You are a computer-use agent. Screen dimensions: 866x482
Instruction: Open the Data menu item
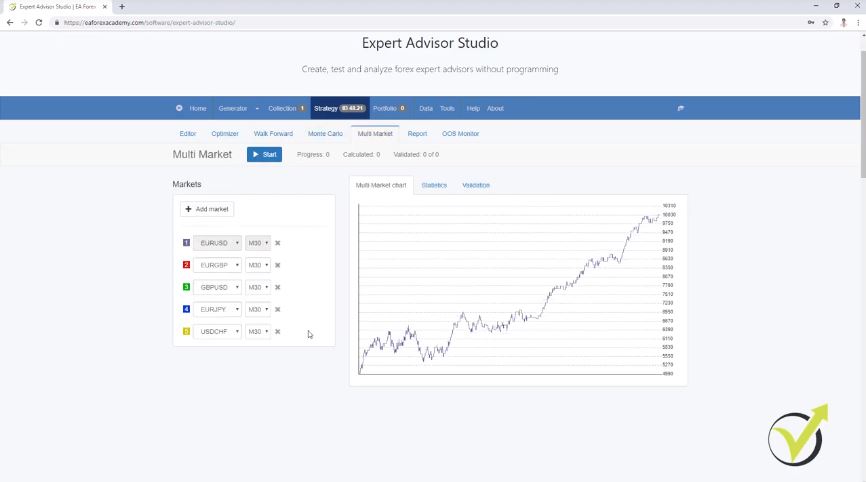[x=426, y=109]
